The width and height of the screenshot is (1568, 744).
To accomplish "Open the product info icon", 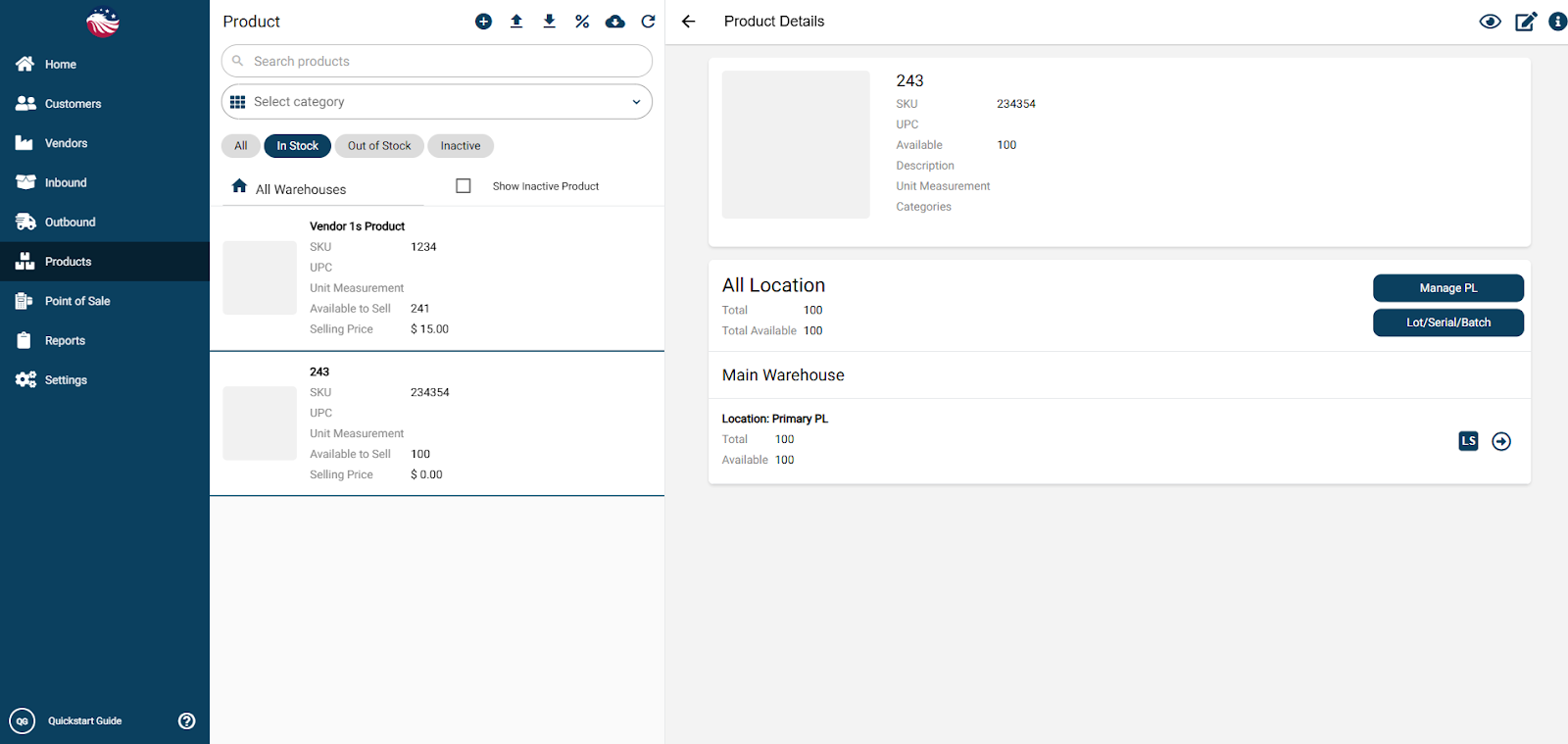I will pos(1557,22).
